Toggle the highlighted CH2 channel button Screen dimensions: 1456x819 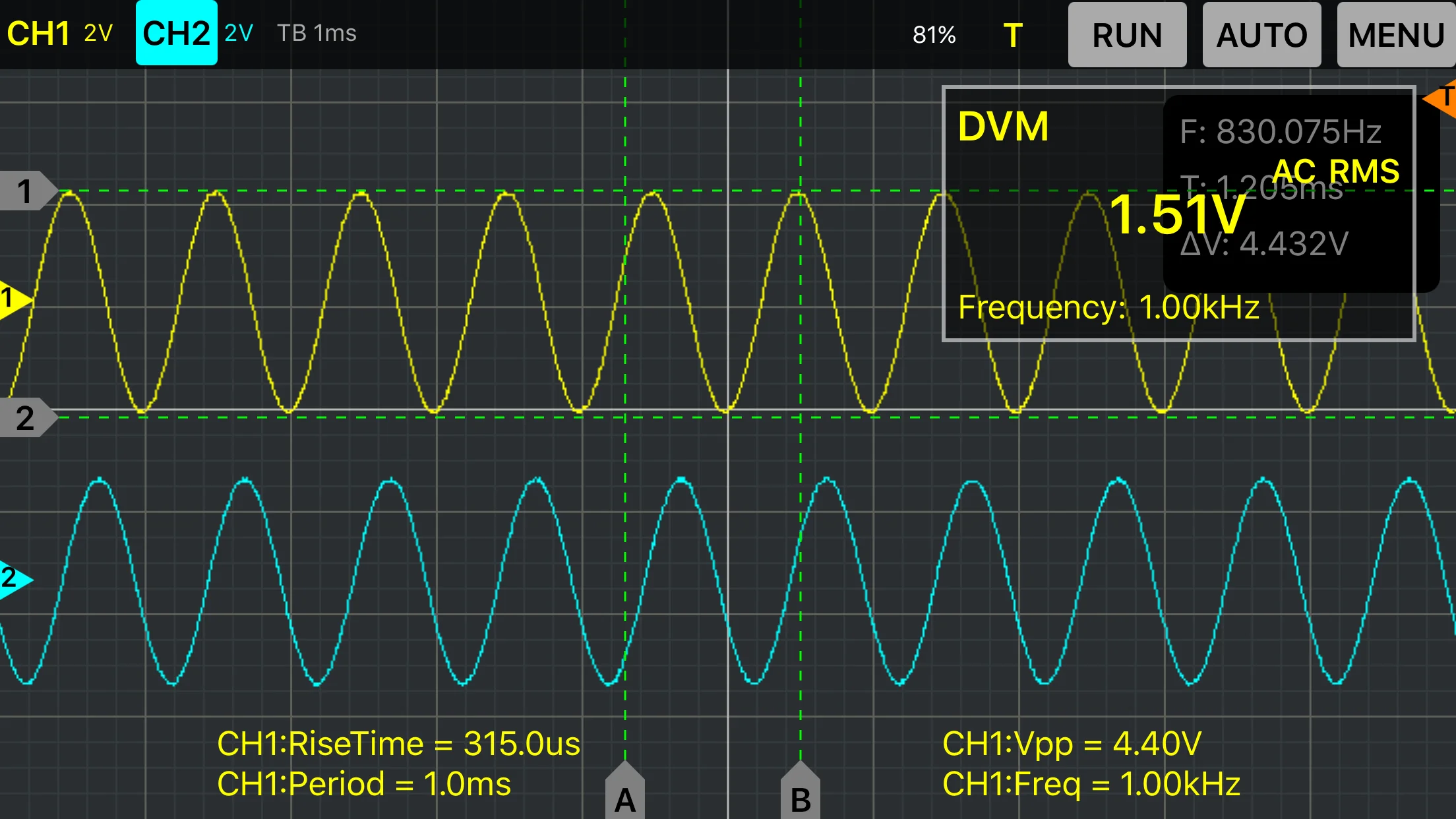point(176,34)
